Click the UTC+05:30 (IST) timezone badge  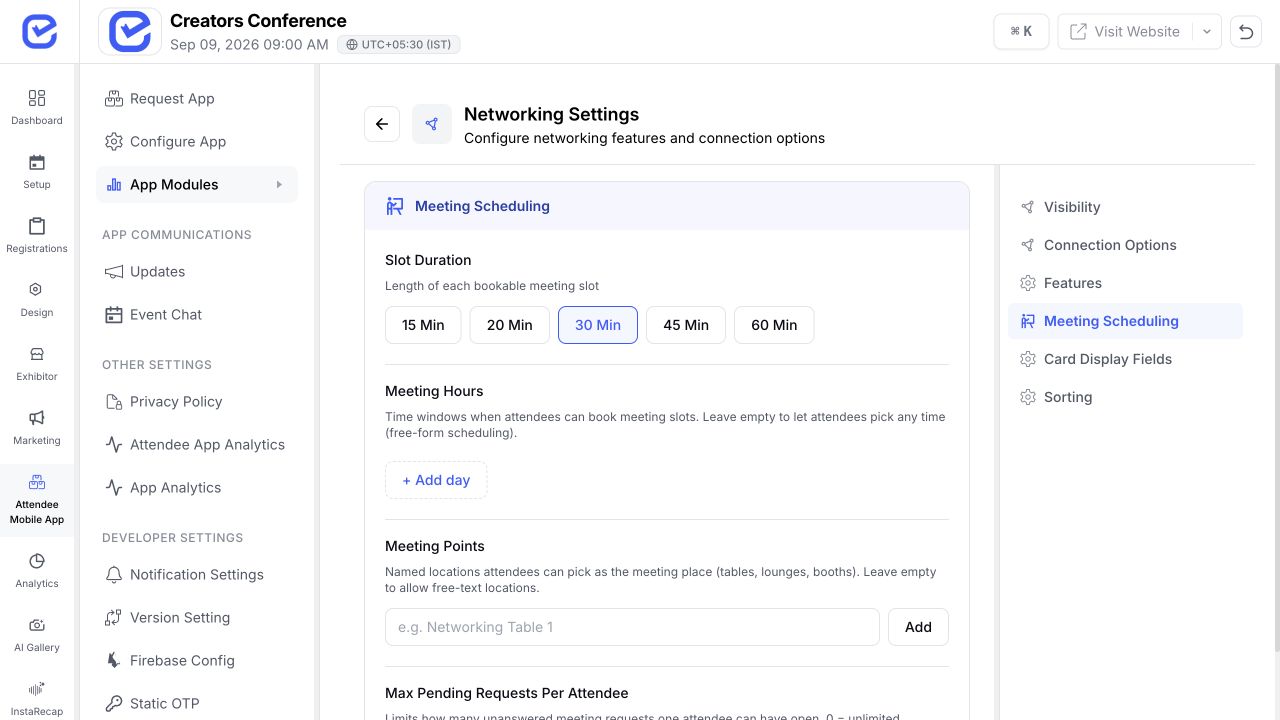tap(399, 45)
